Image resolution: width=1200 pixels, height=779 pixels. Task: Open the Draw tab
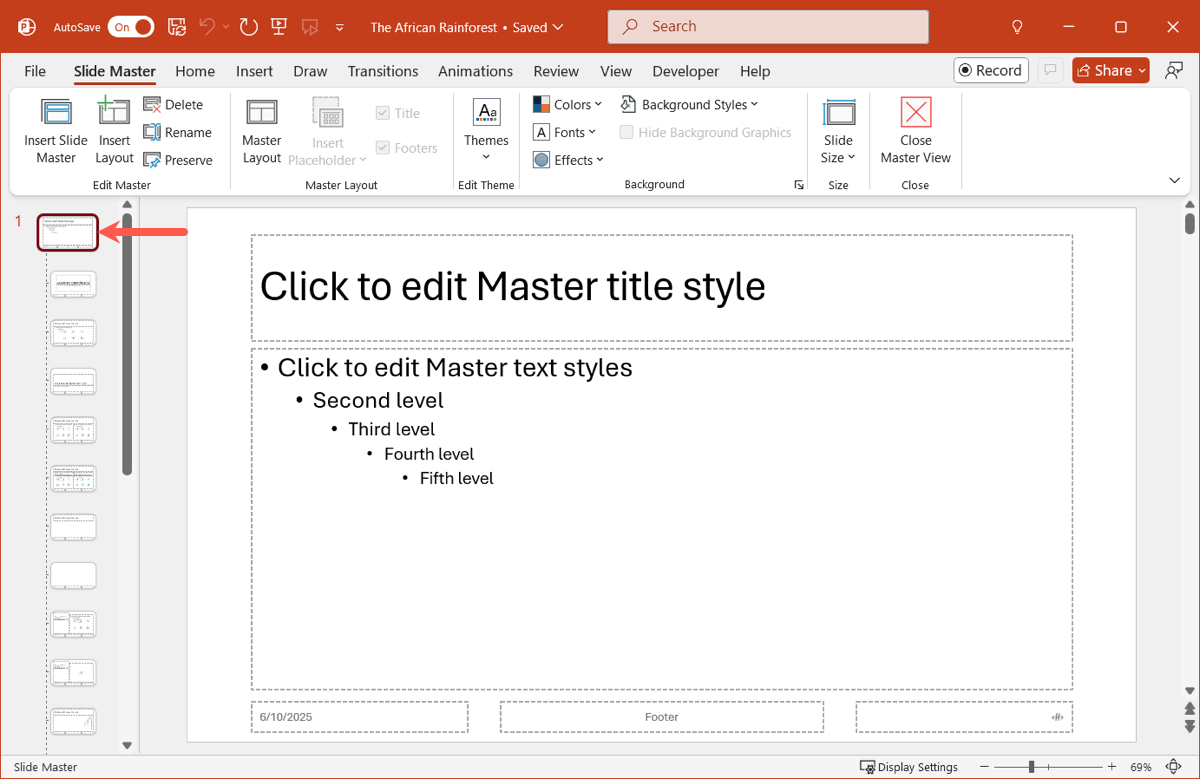310,71
